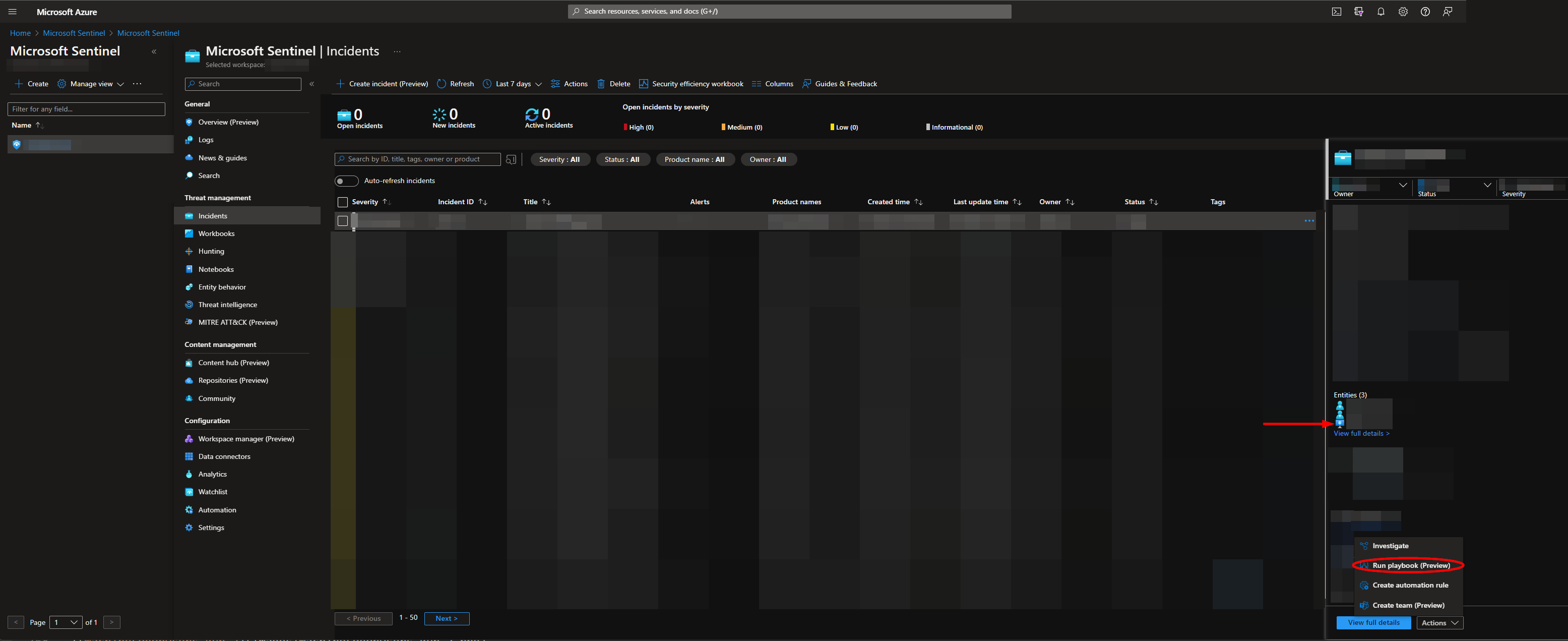The image size is (1568, 641).
Task: Click the Delete trash toolbar button
Action: [613, 84]
